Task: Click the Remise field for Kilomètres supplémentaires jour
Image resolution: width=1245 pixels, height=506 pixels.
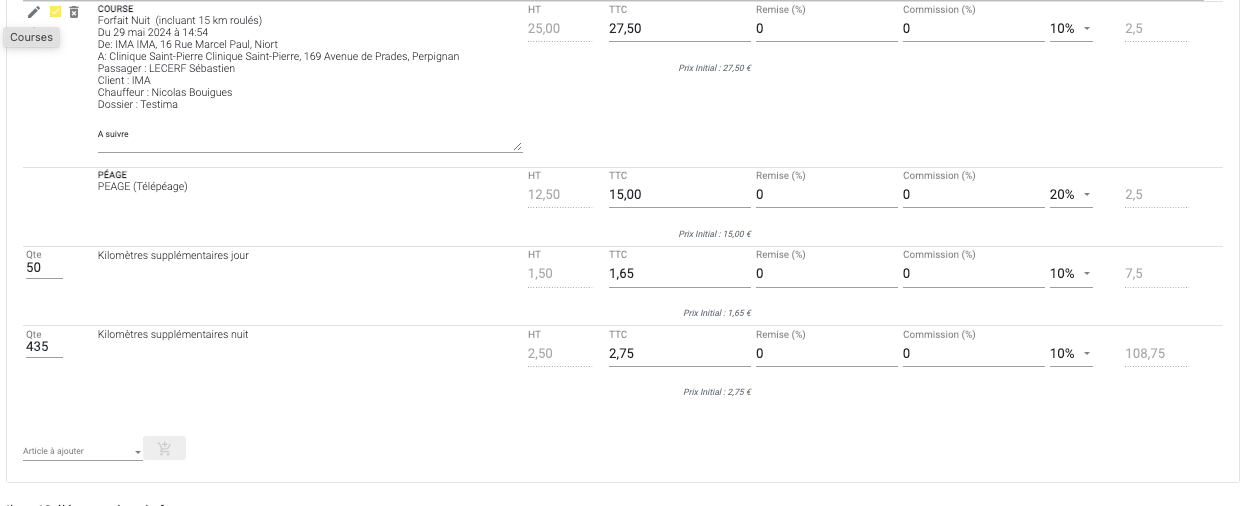Action: click(x=826, y=274)
